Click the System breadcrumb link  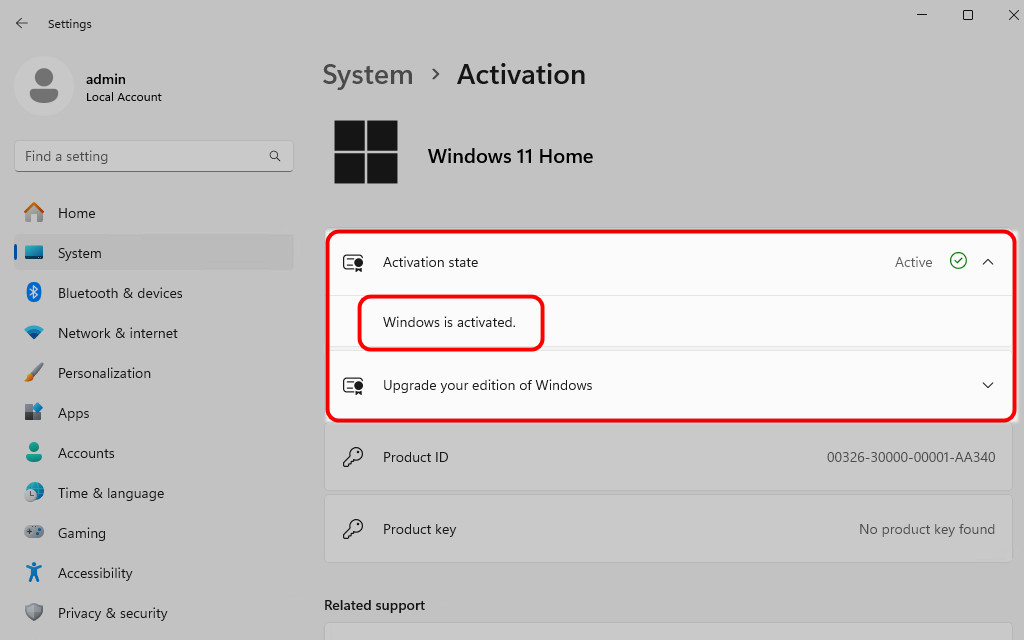(x=367, y=75)
